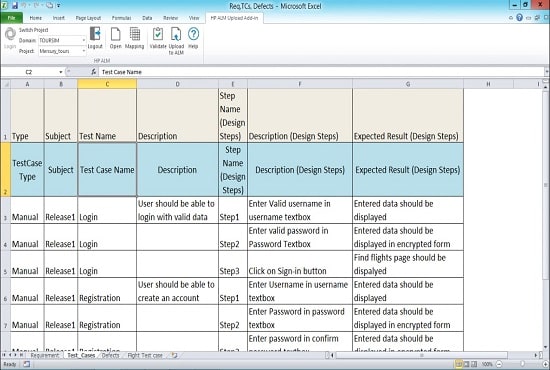Screen dimensions: 550x370
Task: Switch to the Data ribbon tab
Action: click(147, 18)
